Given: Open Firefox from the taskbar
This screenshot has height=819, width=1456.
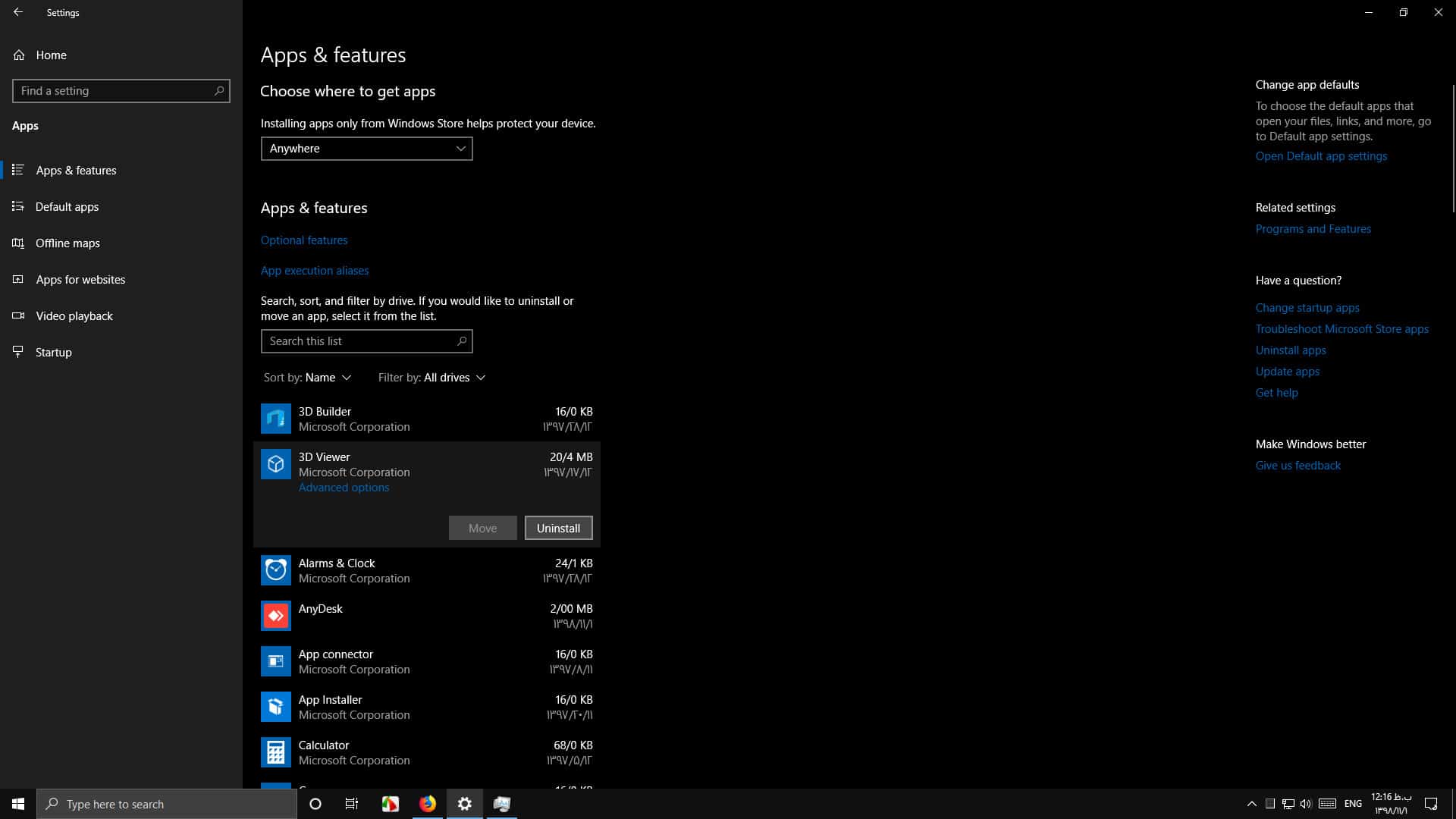Looking at the screenshot, I should tap(428, 804).
